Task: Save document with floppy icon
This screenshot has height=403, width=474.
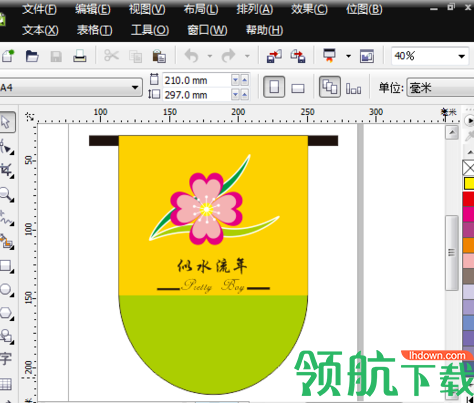Action: click(x=56, y=56)
